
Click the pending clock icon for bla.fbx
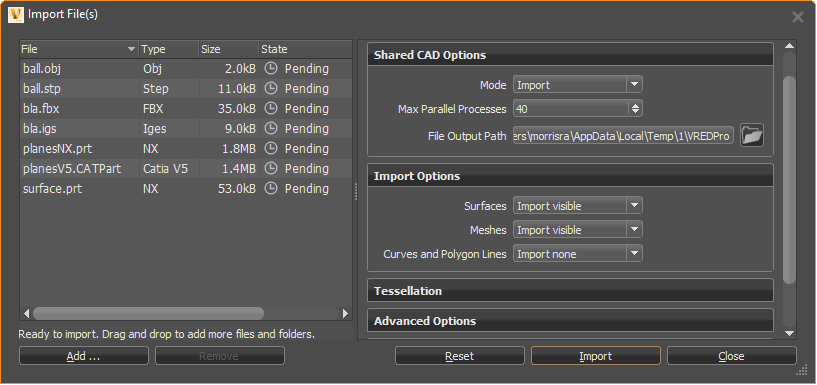tap(270, 108)
